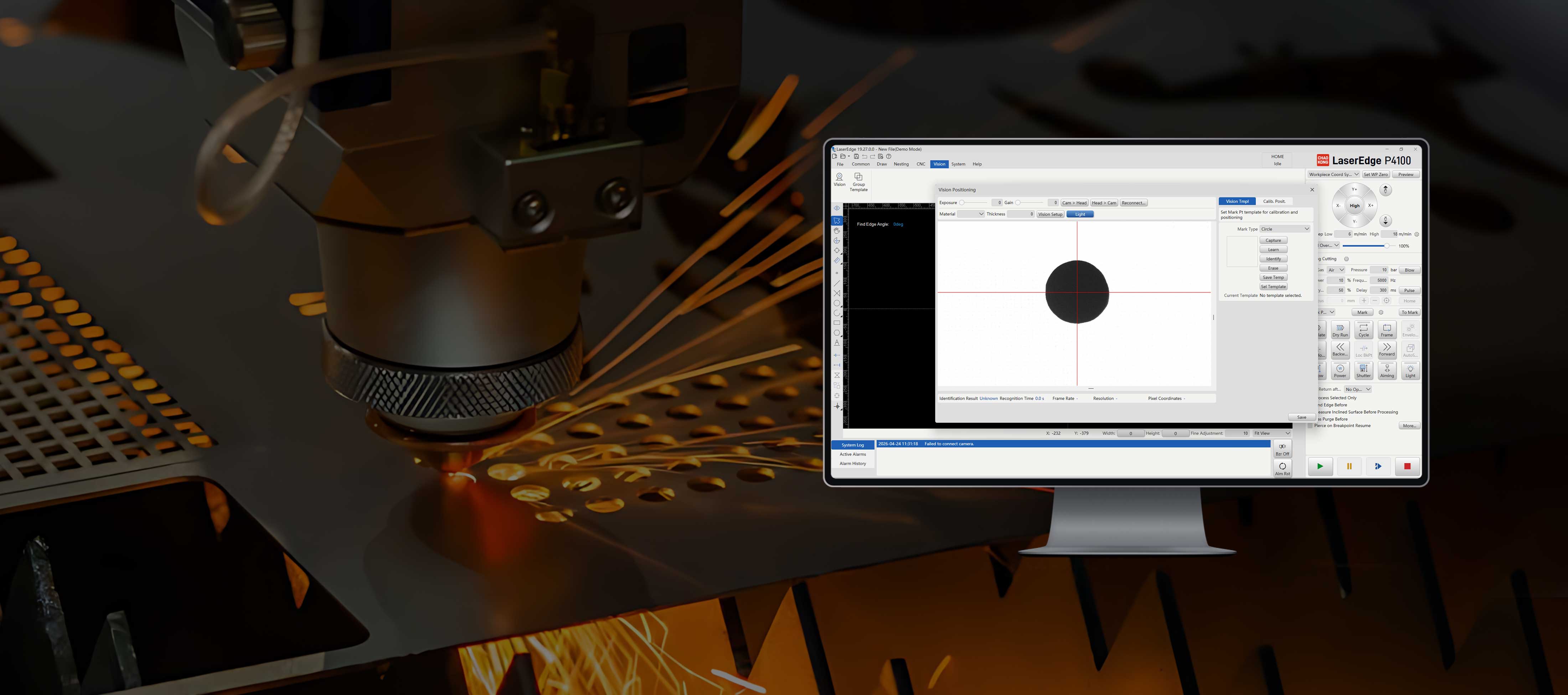Open the Group Template ribbon icon
This screenshot has height=695, width=1568.
pos(858,182)
